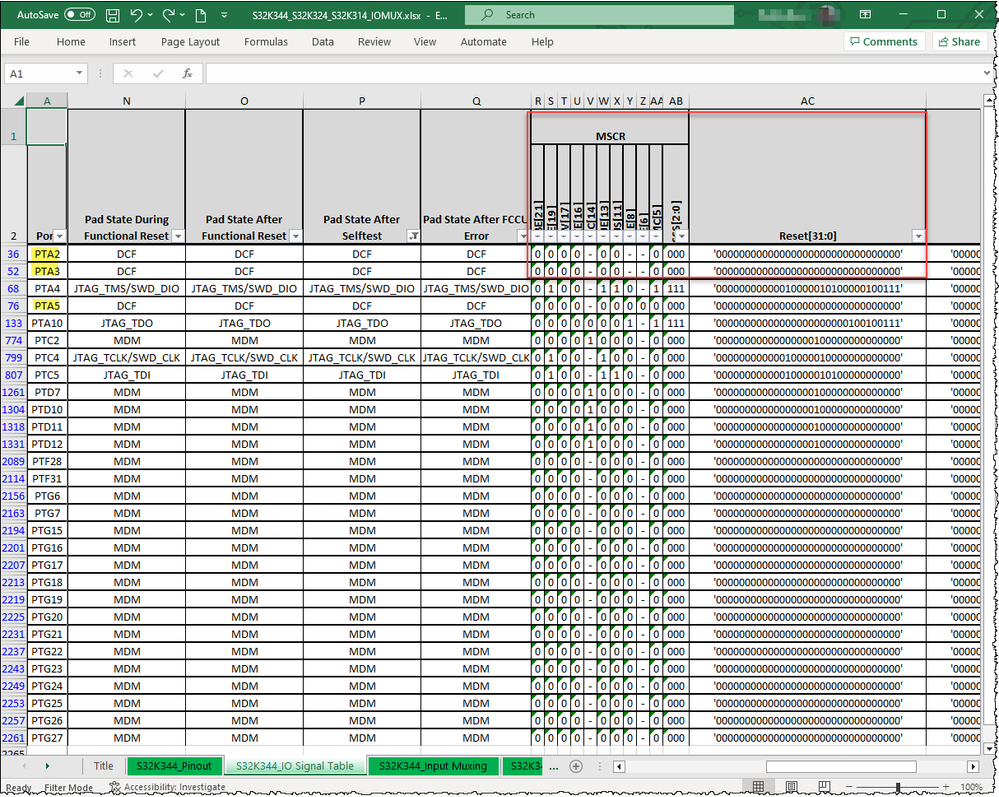The width and height of the screenshot is (999, 797).
Task: Toggle the AutoSave switch
Action: click(x=79, y=15)
